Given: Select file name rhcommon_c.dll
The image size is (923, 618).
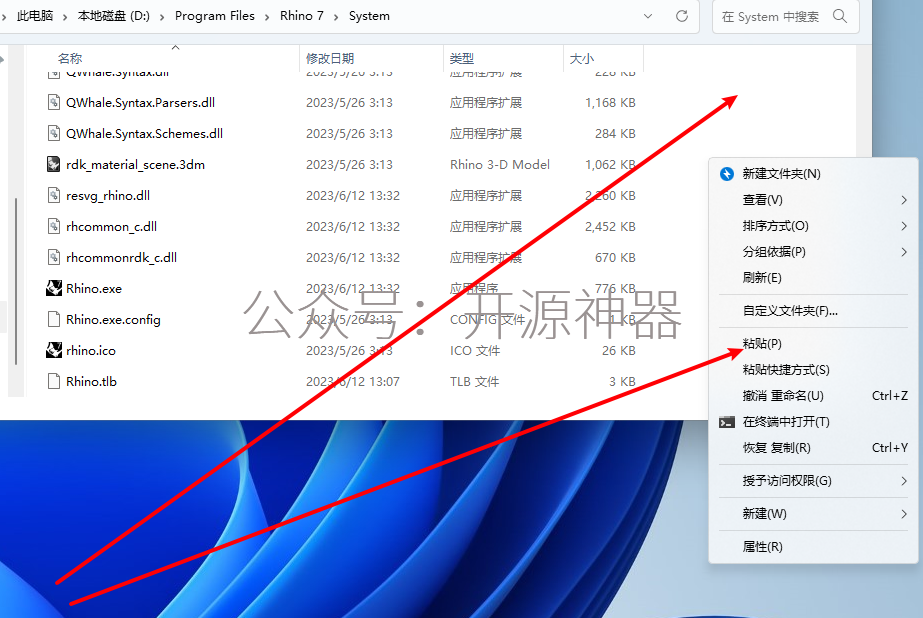Looking at the screenshot, I should (x=111, y=227).
